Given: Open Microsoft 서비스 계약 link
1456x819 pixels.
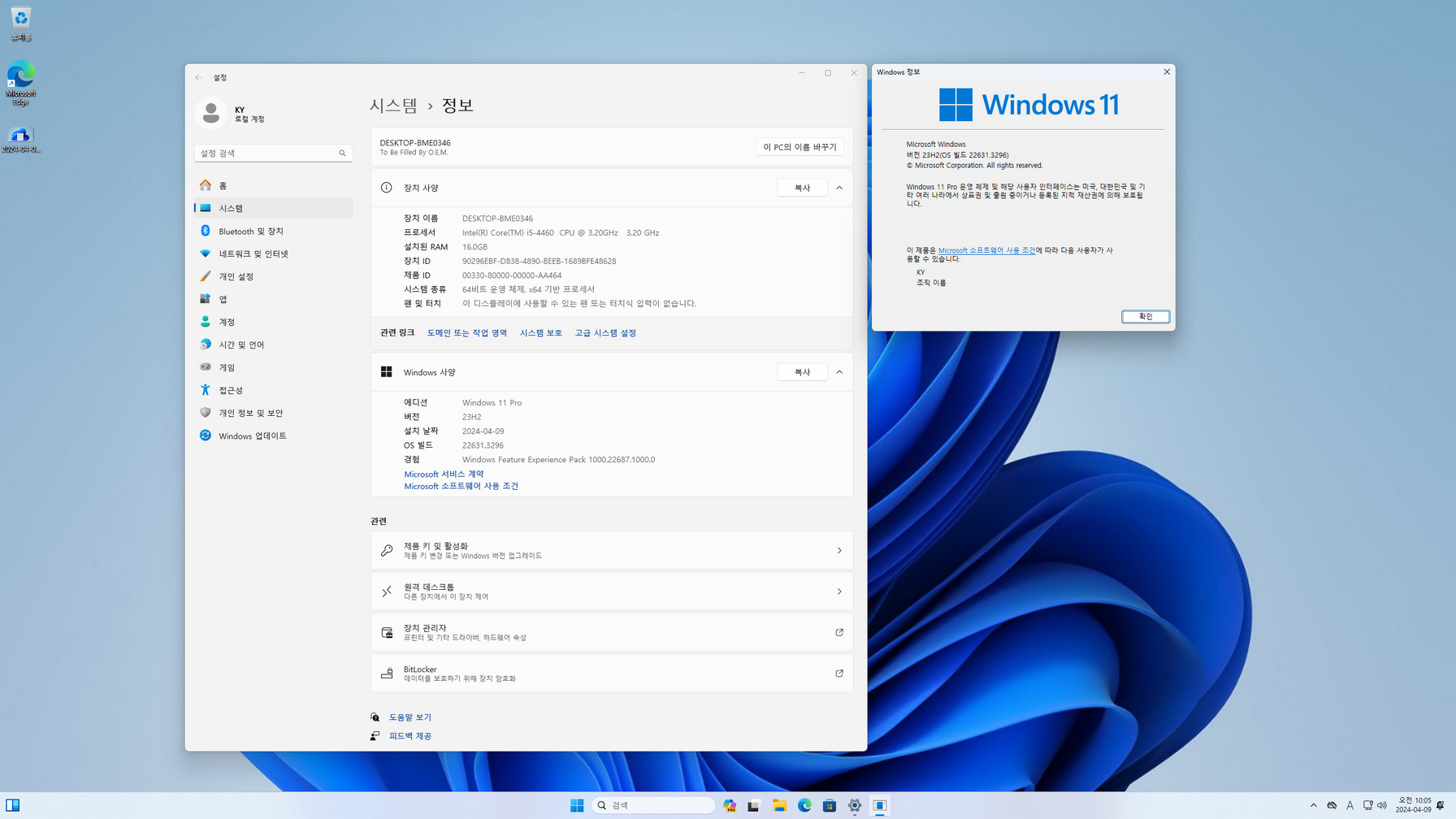Looking at the screenshot, I should tap(444, 474).
